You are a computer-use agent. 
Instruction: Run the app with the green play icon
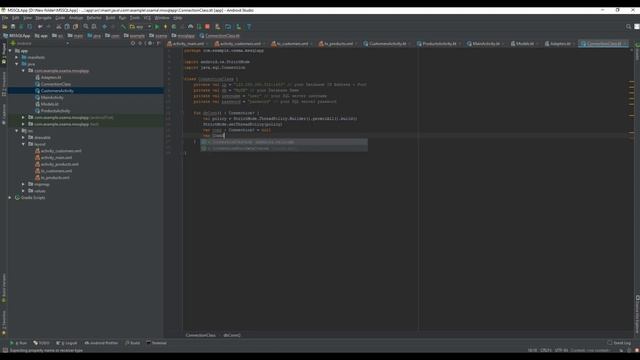(157, 27)
